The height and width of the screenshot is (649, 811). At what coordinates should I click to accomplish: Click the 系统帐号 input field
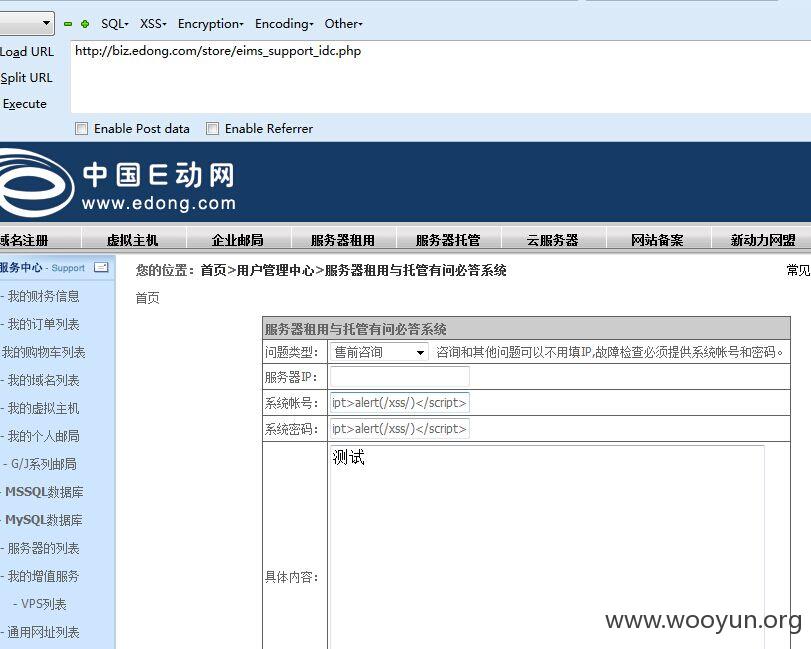coord(400,402)
